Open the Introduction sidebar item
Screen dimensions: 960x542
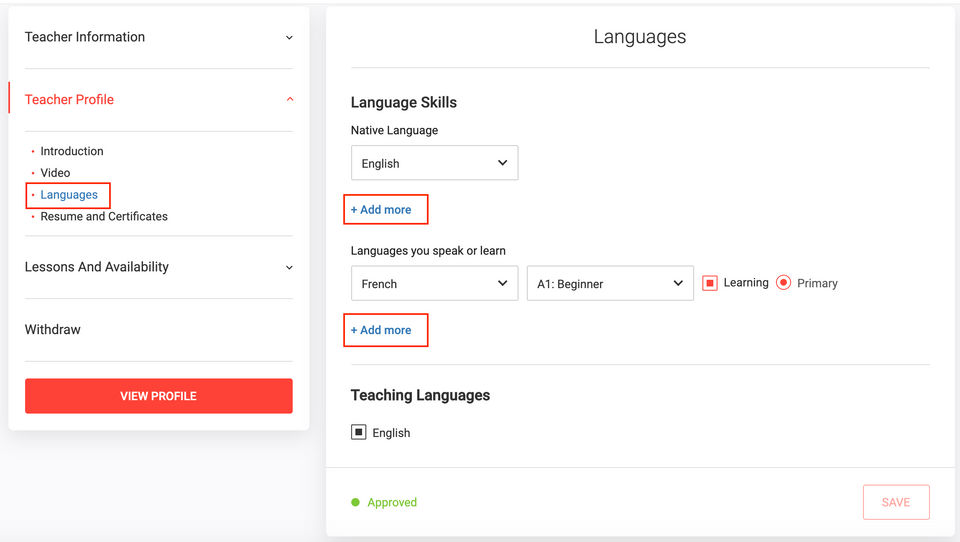[x=72, y=152]
